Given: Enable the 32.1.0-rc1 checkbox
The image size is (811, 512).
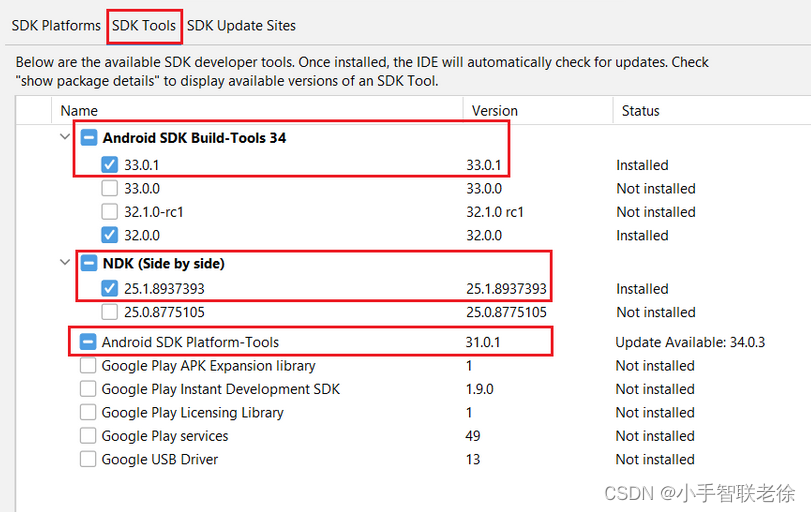Looking at the screenshot, I should point(109,212).
